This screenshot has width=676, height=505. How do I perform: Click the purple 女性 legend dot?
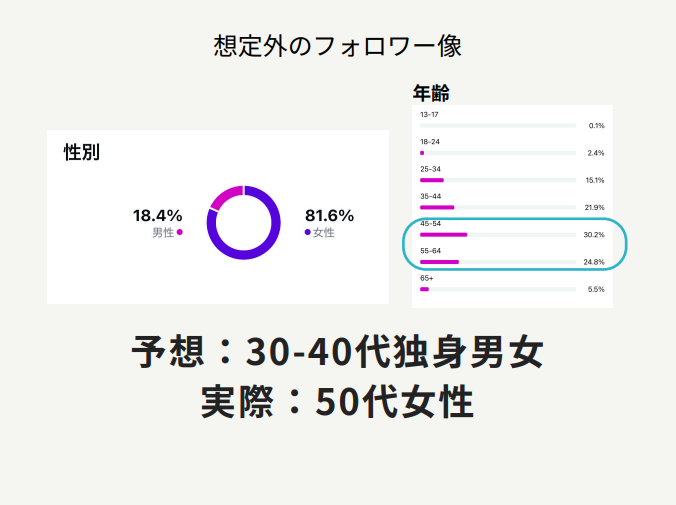(x=308, y=233)
